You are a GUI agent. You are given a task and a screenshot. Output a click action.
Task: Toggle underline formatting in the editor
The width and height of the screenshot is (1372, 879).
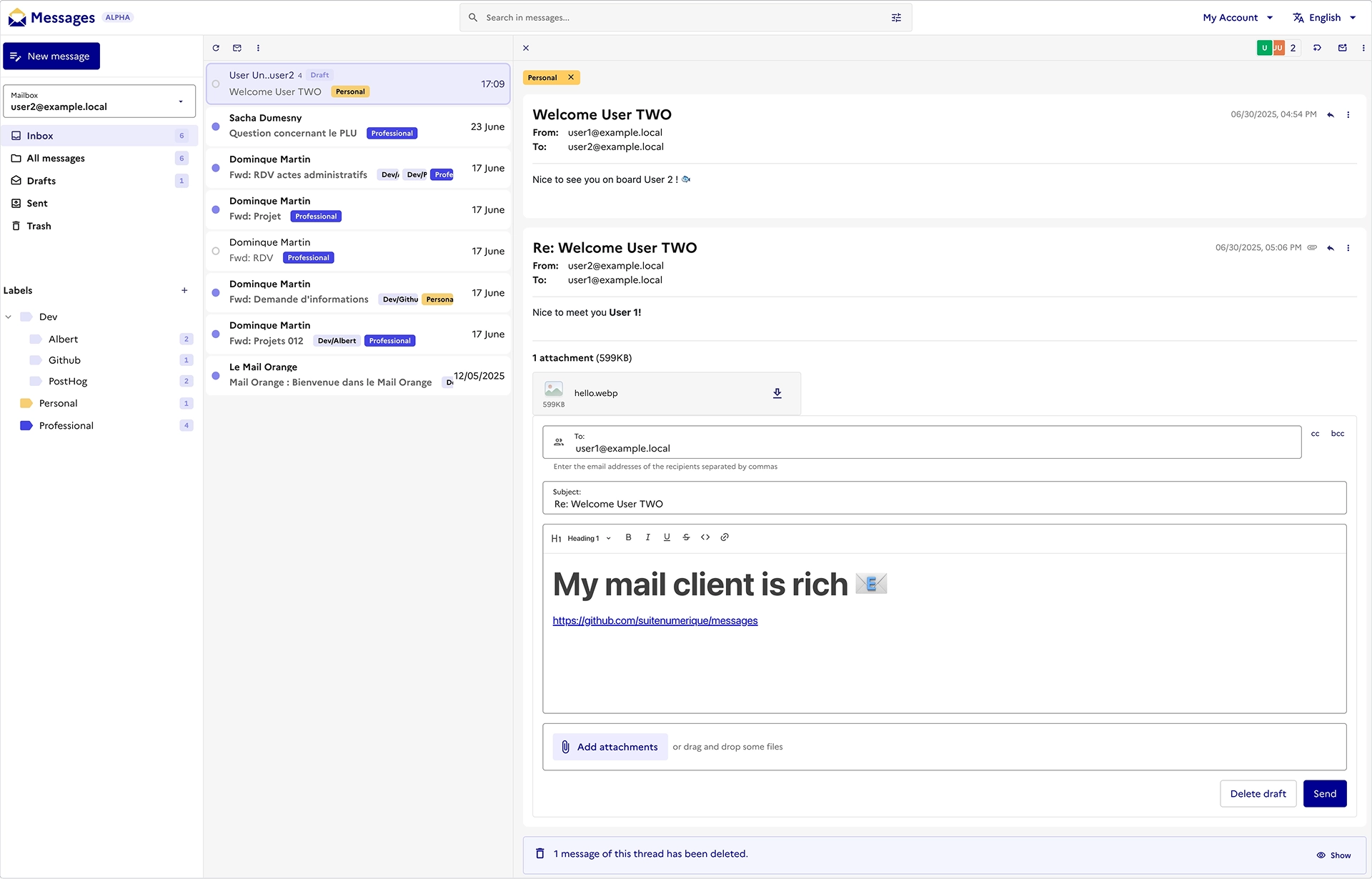[666, 537]
